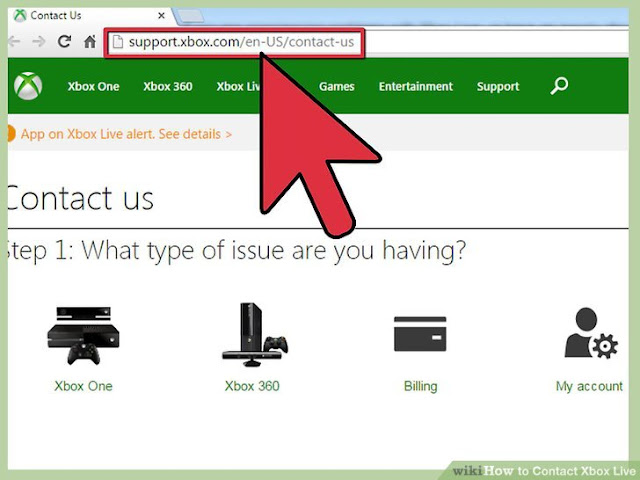Click the Contact us page heading
Viewport: 640px width, 480px height.
(x=80, y=198)
